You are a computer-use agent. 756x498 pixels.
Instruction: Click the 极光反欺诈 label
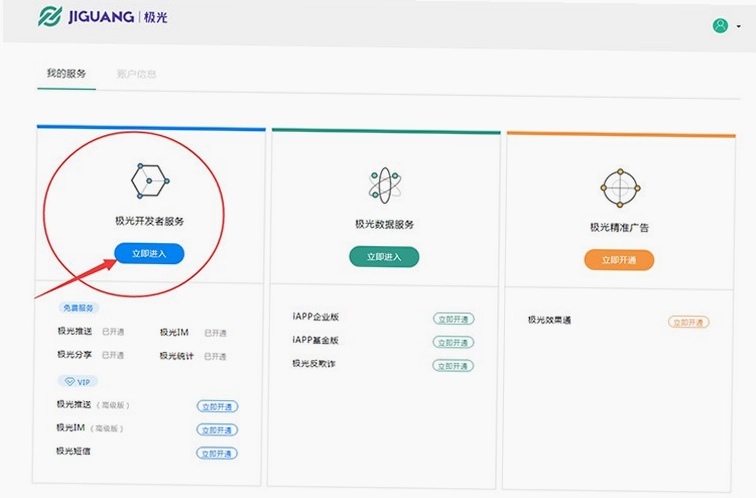point(313,363)
